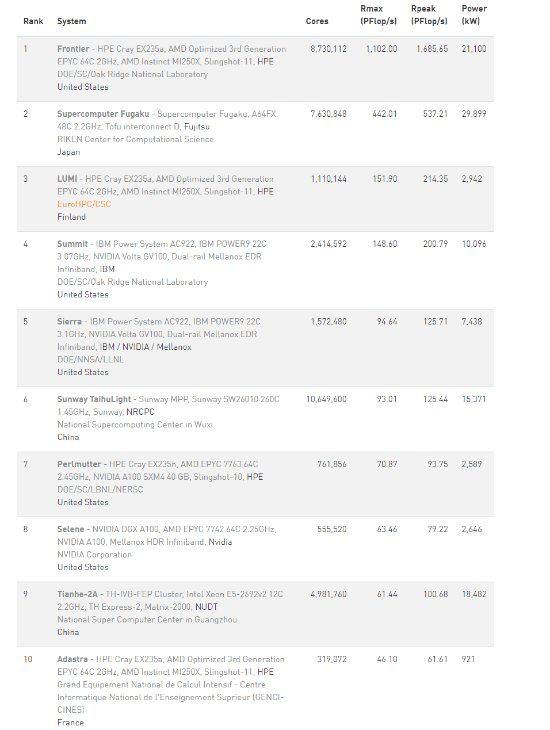Click the Perlmutter system name
The width and height of the screenshot is (550, 730).
79,464
